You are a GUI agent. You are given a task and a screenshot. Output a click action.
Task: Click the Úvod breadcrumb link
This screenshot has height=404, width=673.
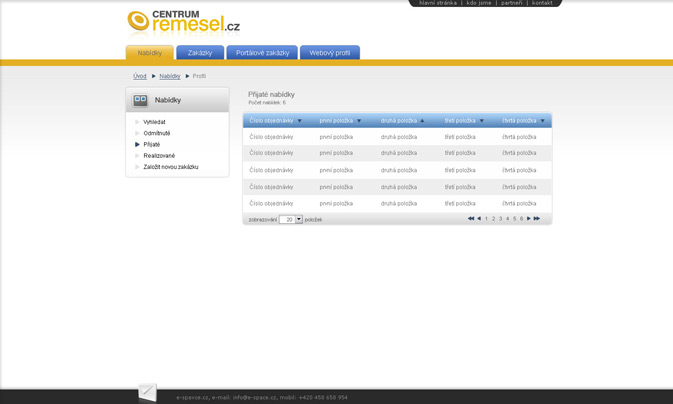pyautogui.click(x=139, y=76)
